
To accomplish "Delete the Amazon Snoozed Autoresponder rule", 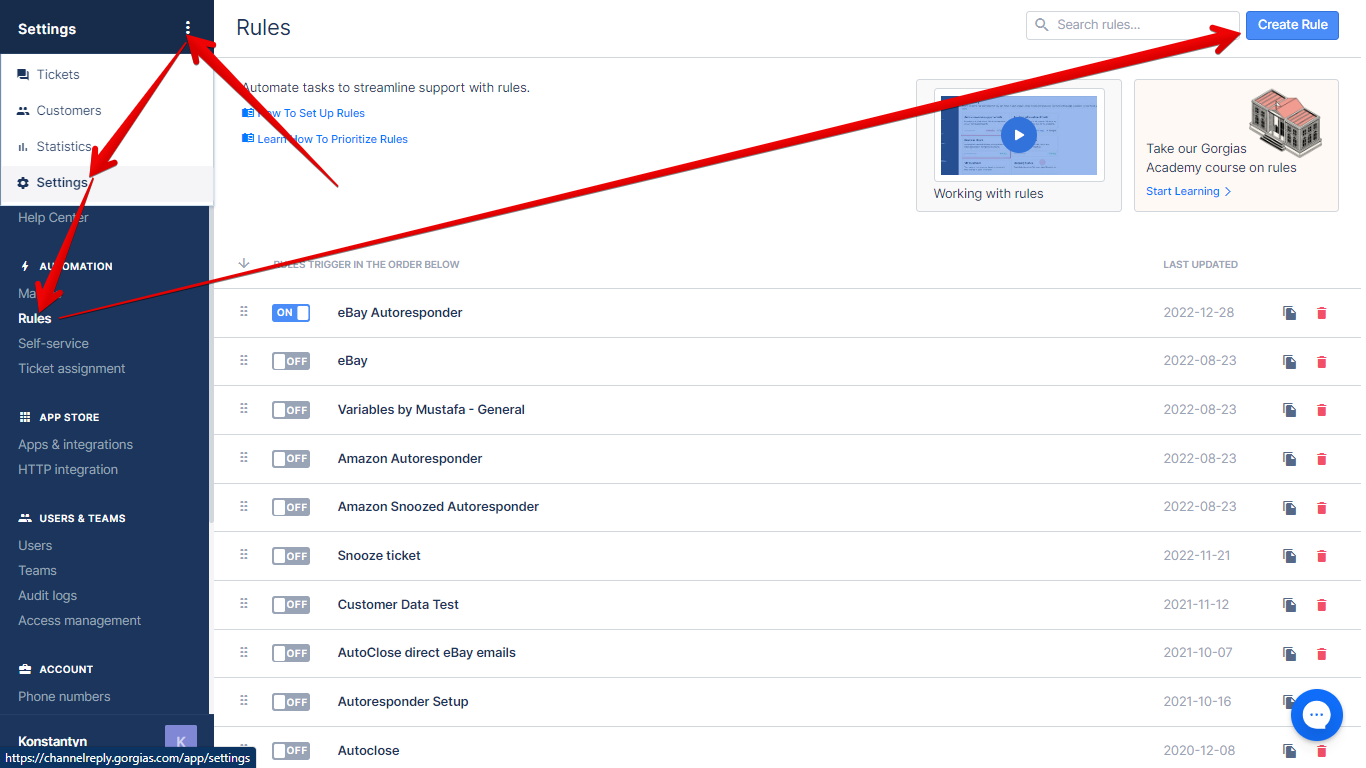I will tap(1321, 508).
